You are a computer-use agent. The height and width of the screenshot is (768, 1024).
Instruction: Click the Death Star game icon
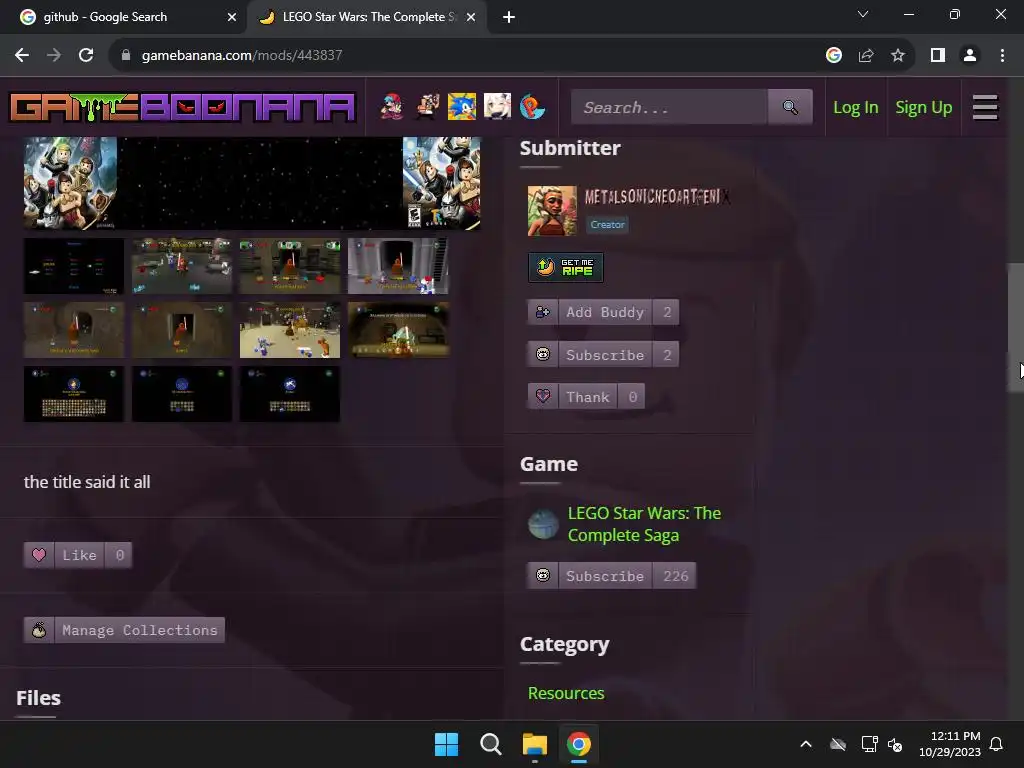(x=543, y=524)
